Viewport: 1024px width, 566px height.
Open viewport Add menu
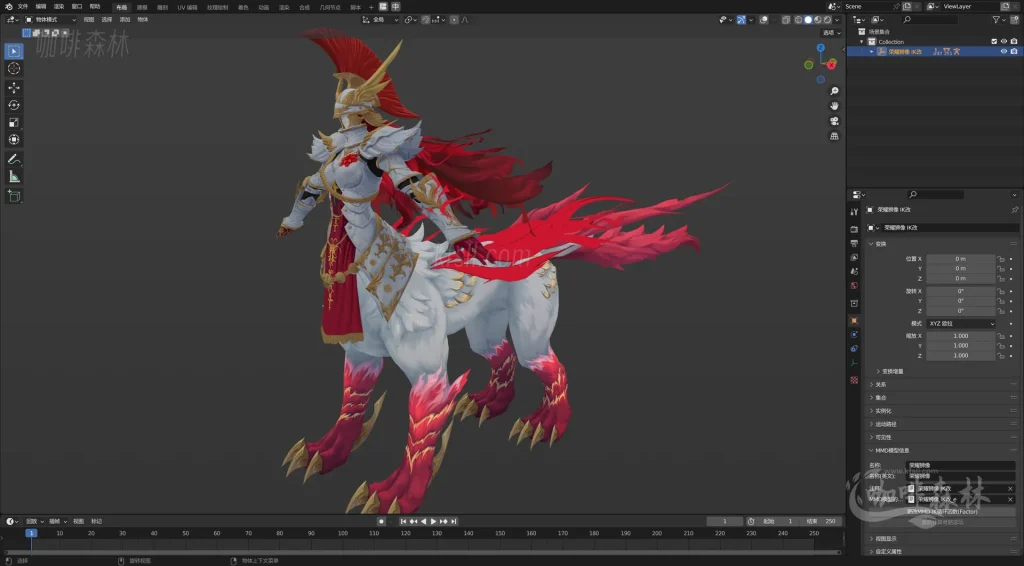click(125, 20)
